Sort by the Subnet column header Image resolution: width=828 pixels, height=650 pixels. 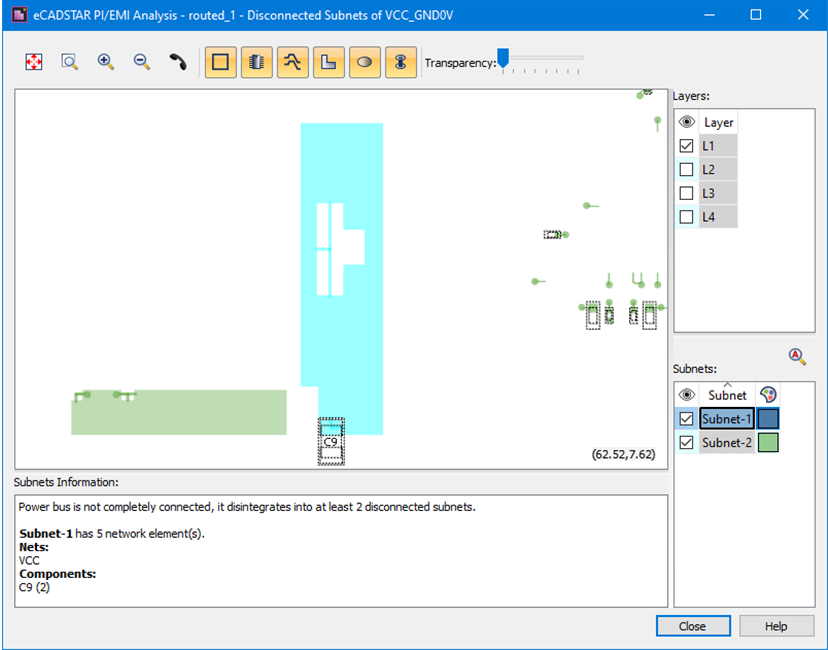pyautogui.click(x=727, y=394)
